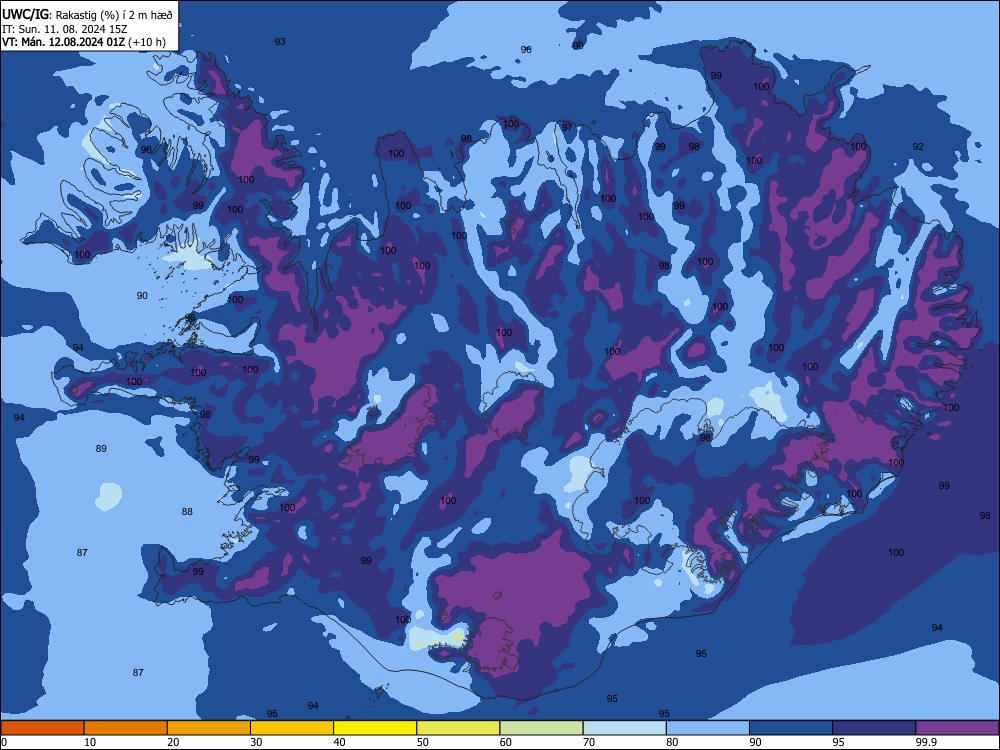The width and height of the screenshot is (1000, 750).
Task: Click the "70" legend tick label
Action: 589,742
